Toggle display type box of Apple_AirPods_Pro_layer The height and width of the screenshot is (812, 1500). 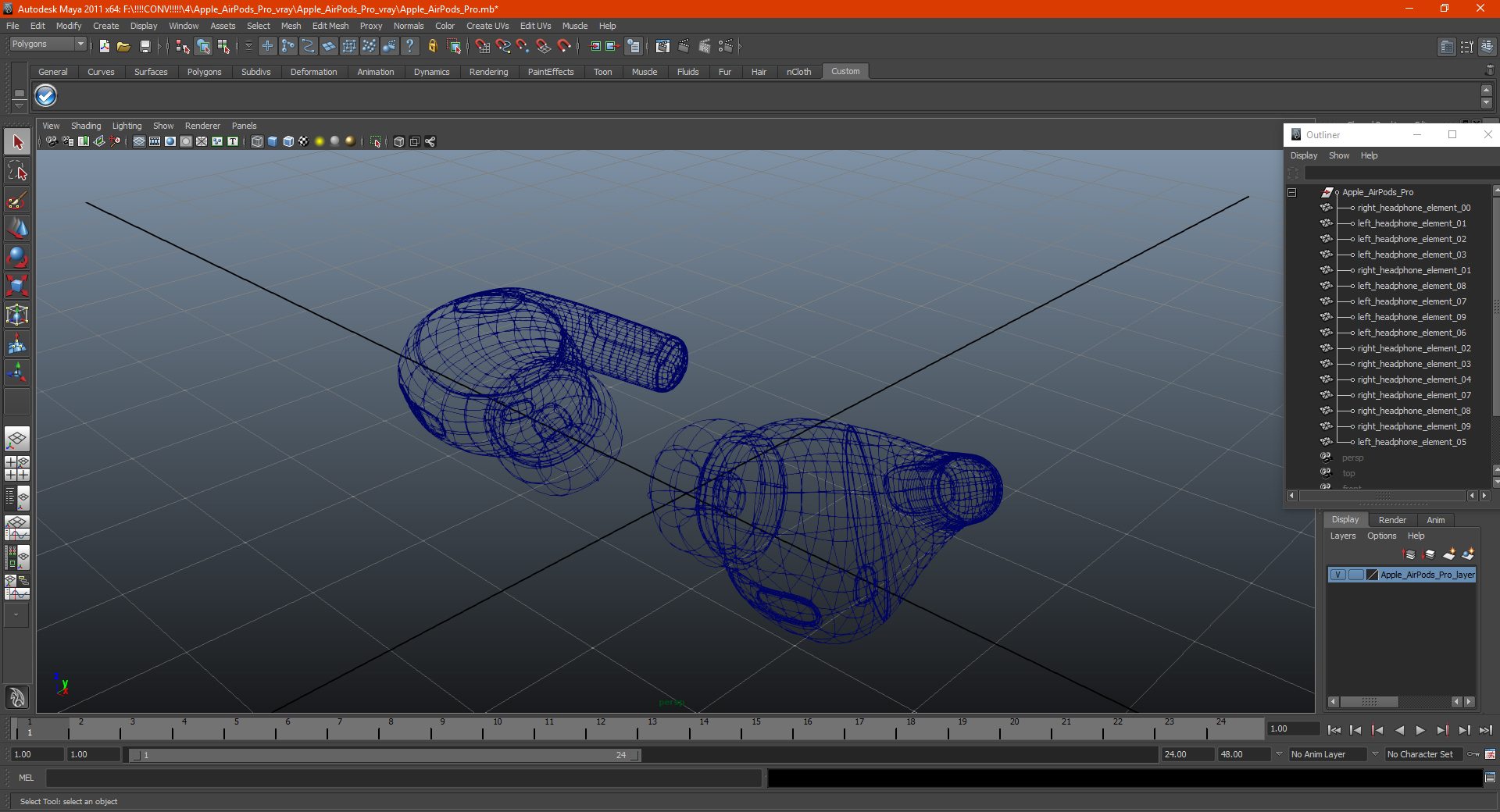pos(1355,575)
